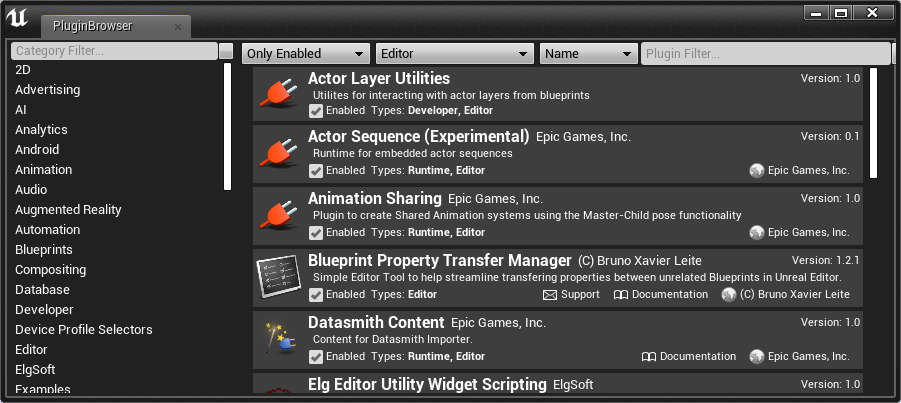This screenshot has width=901, height=403.
Task: Select the Editor category in list
Action: pyautogui.click(x=31, y=350)
